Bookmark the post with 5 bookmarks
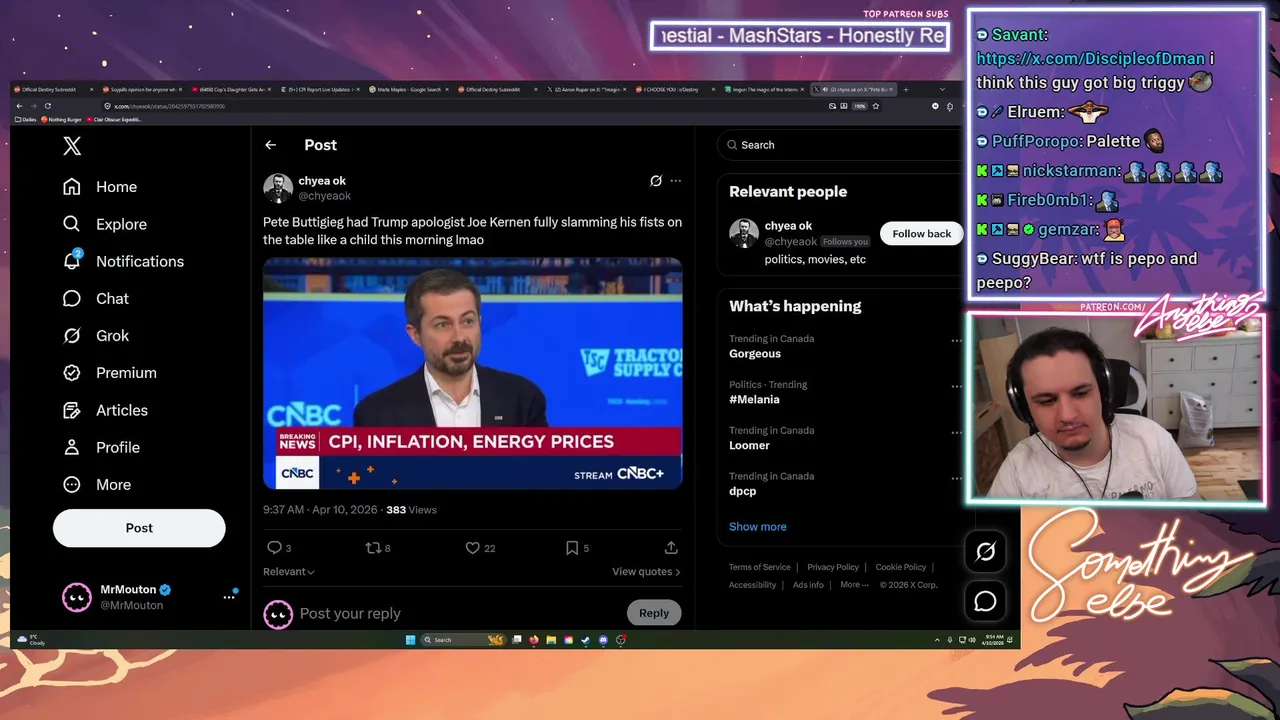The width and height of the screenshot is (1280, 720). [x=577, y=548]
